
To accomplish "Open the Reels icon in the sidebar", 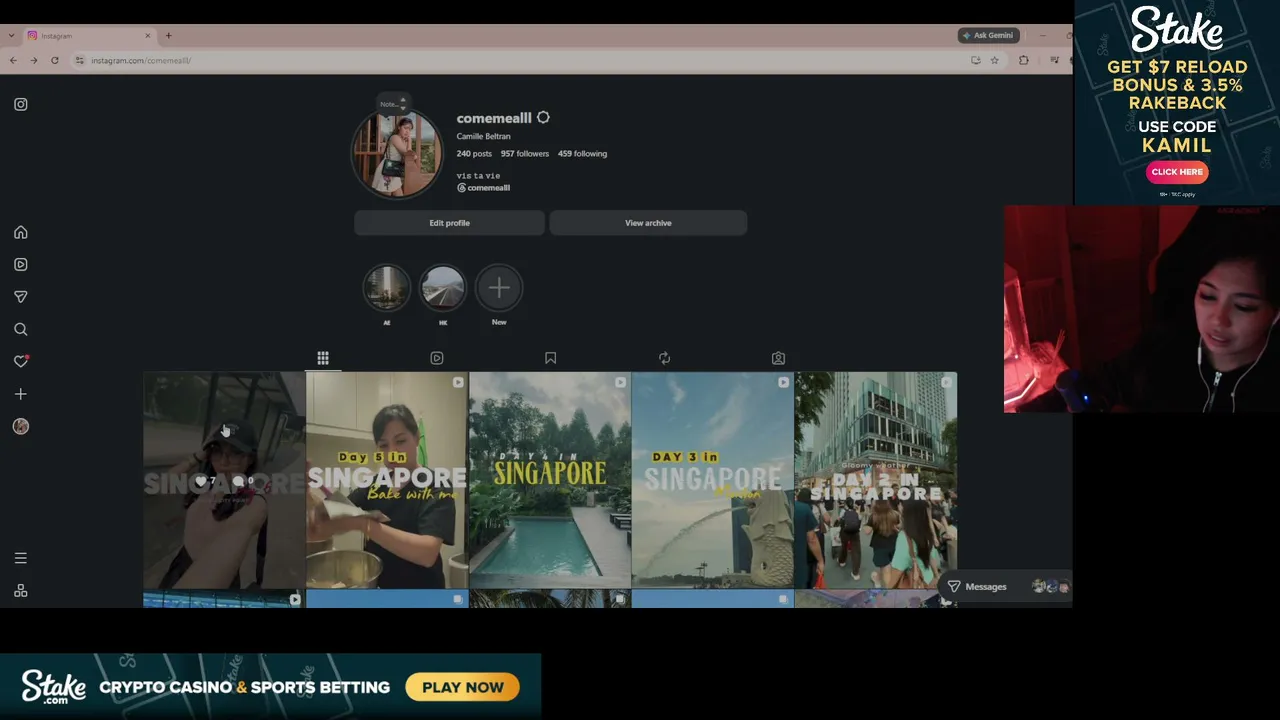I will pos(21,264).
